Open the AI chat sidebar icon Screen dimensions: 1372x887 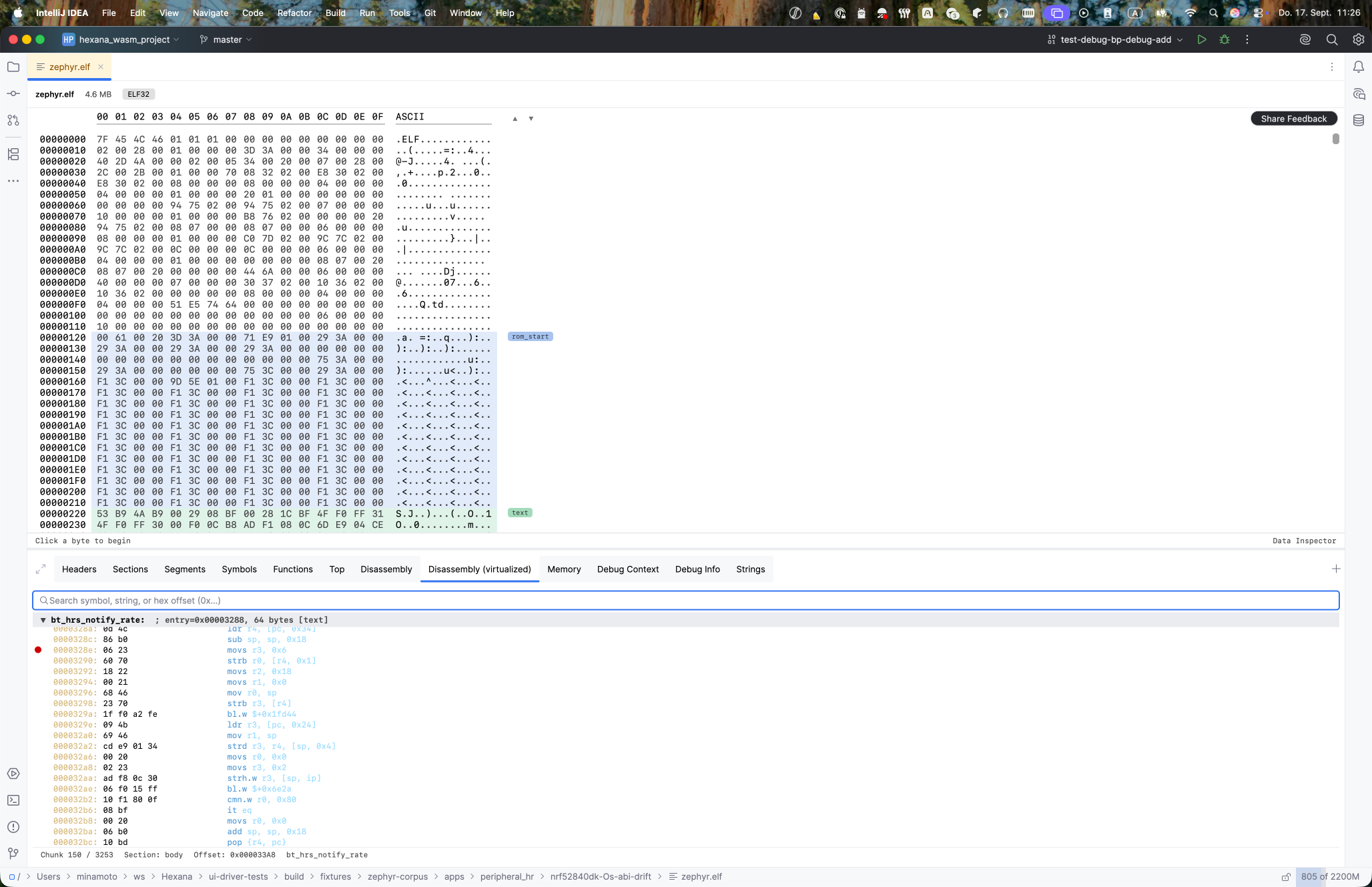coord(1359,93)
